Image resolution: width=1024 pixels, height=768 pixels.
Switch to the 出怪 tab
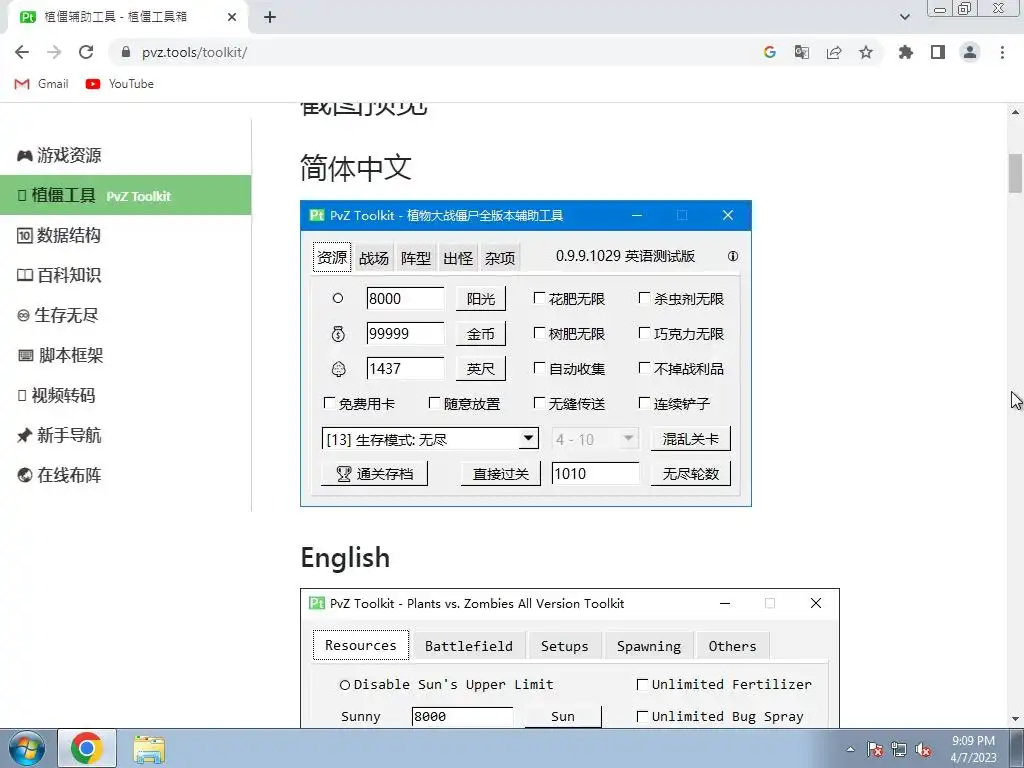[x=458, y=258]
